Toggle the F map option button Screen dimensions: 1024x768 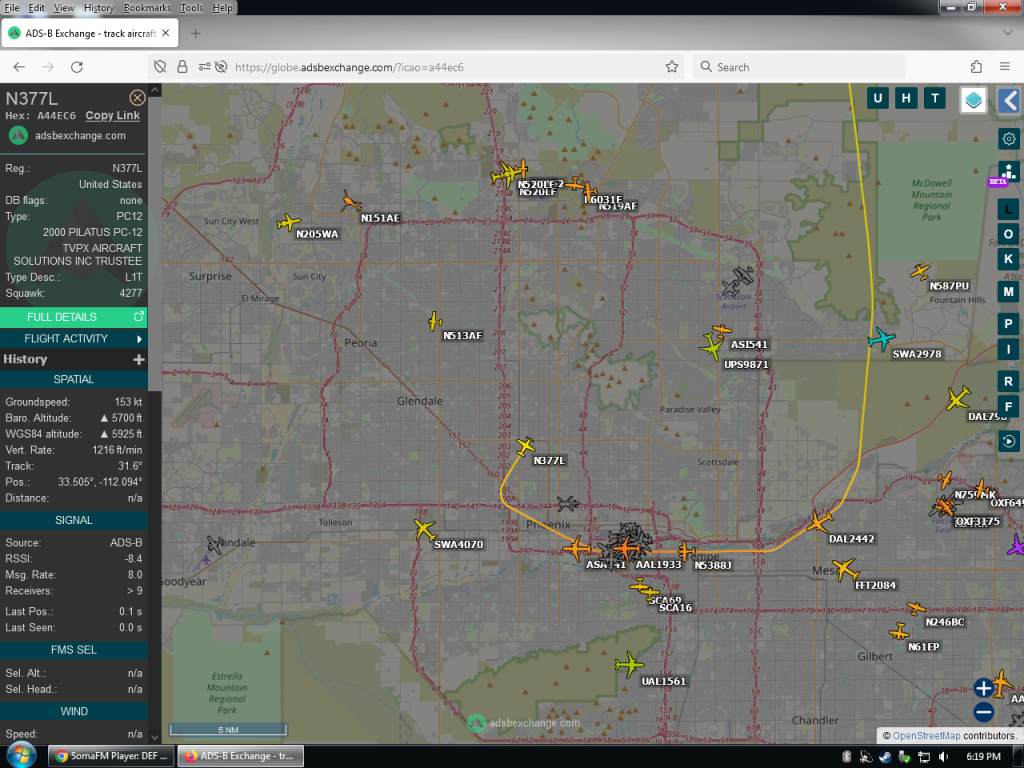(1008, 406)
